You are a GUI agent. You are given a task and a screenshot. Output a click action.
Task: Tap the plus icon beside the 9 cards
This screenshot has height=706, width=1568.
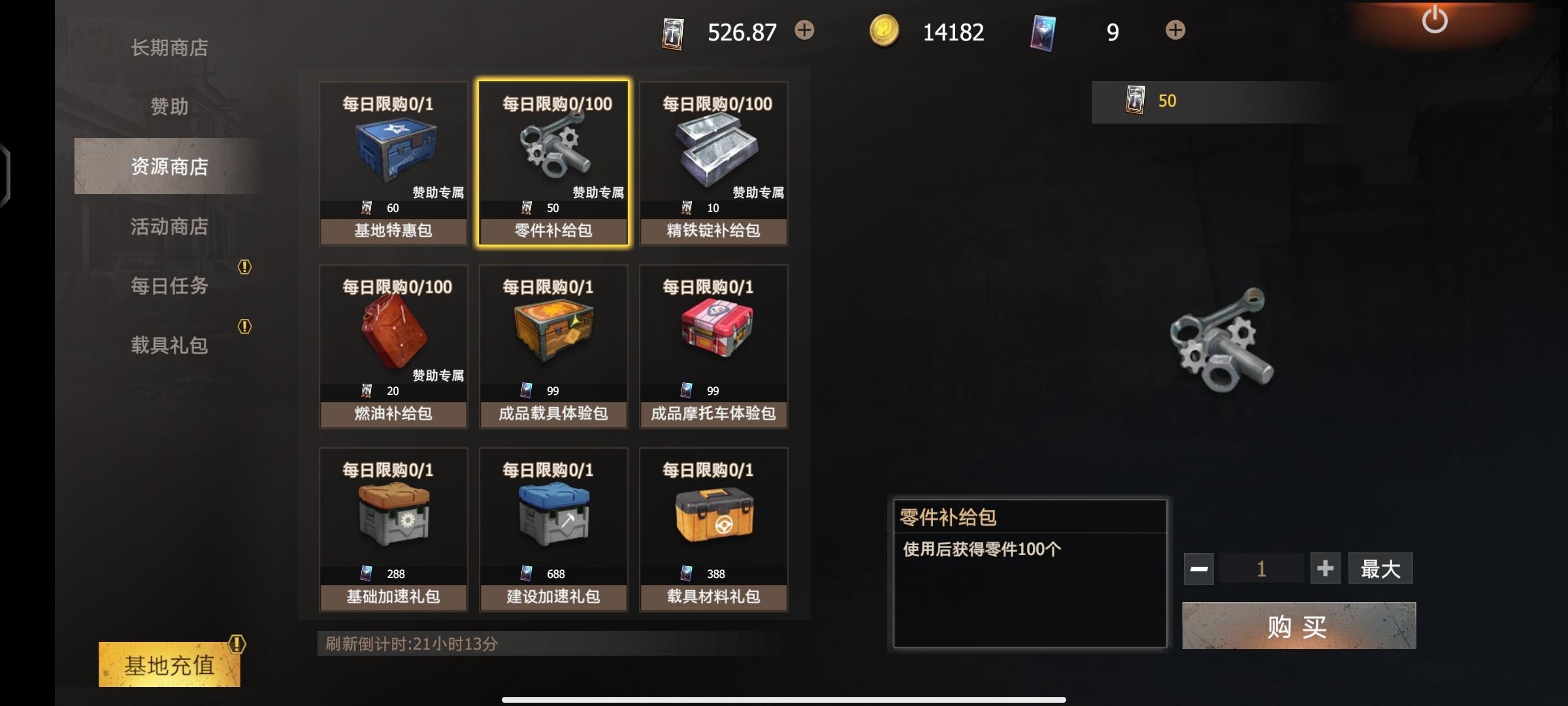tap(1175, 30)
